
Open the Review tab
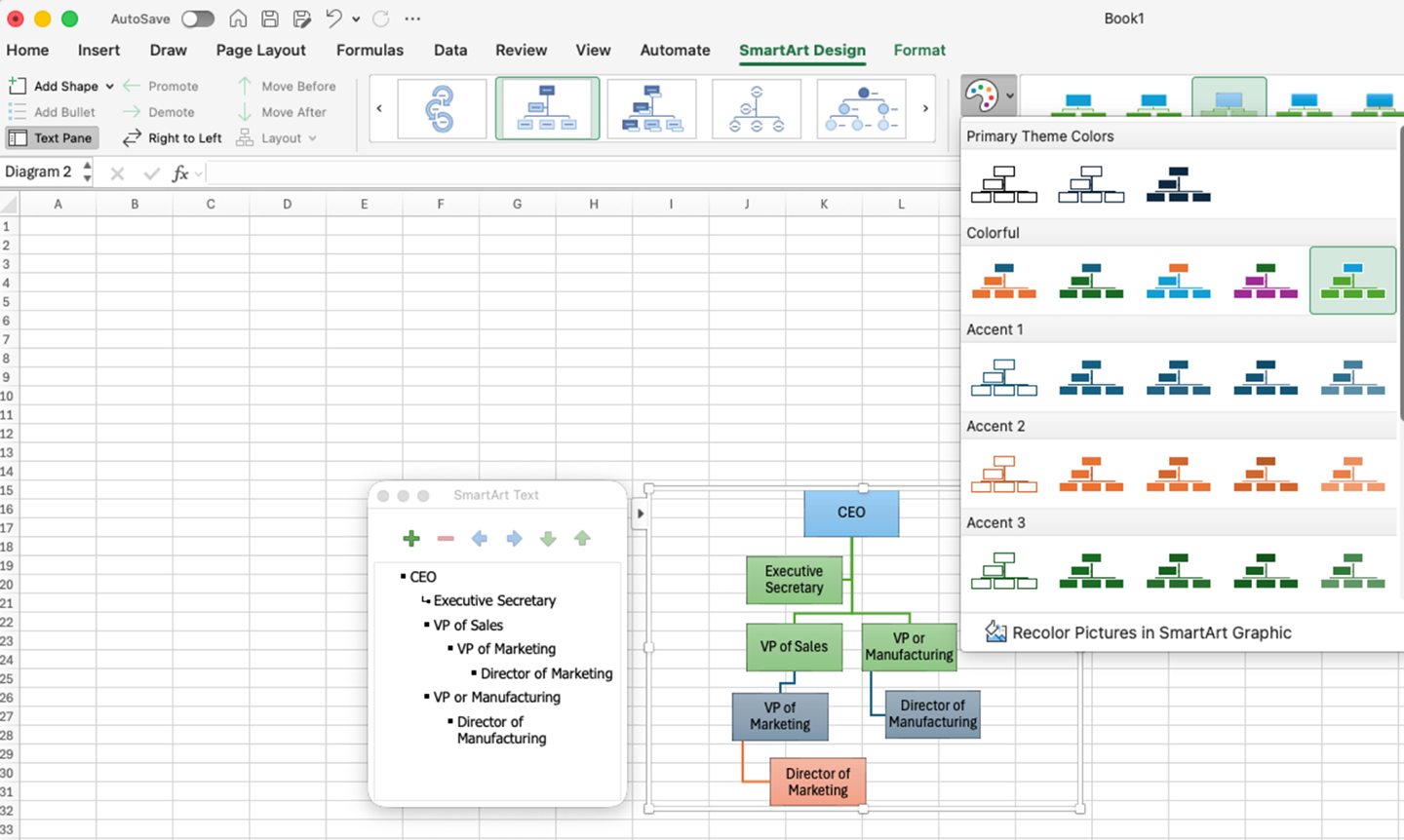click(x=521, y=50)
